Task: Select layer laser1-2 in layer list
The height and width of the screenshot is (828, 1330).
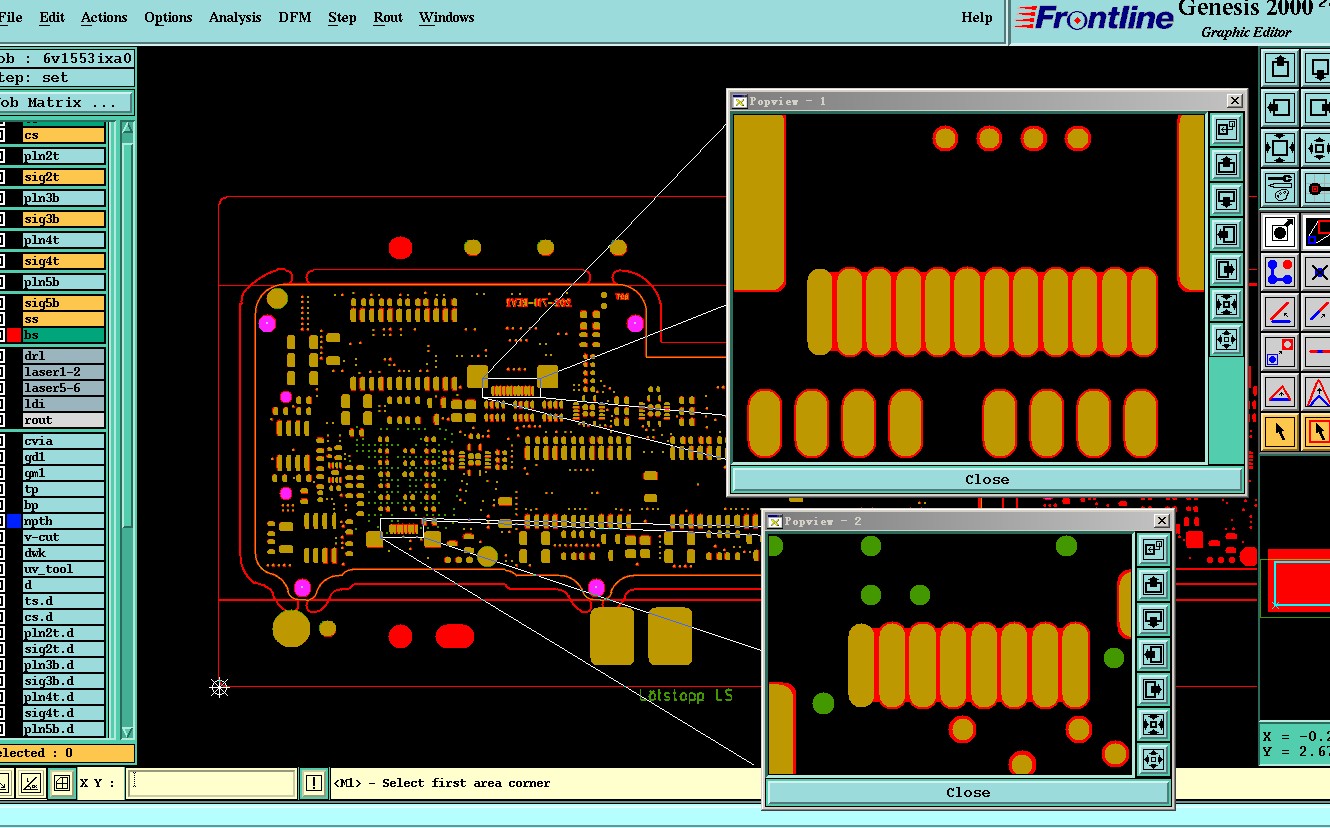Action: [x=64, y=372]
